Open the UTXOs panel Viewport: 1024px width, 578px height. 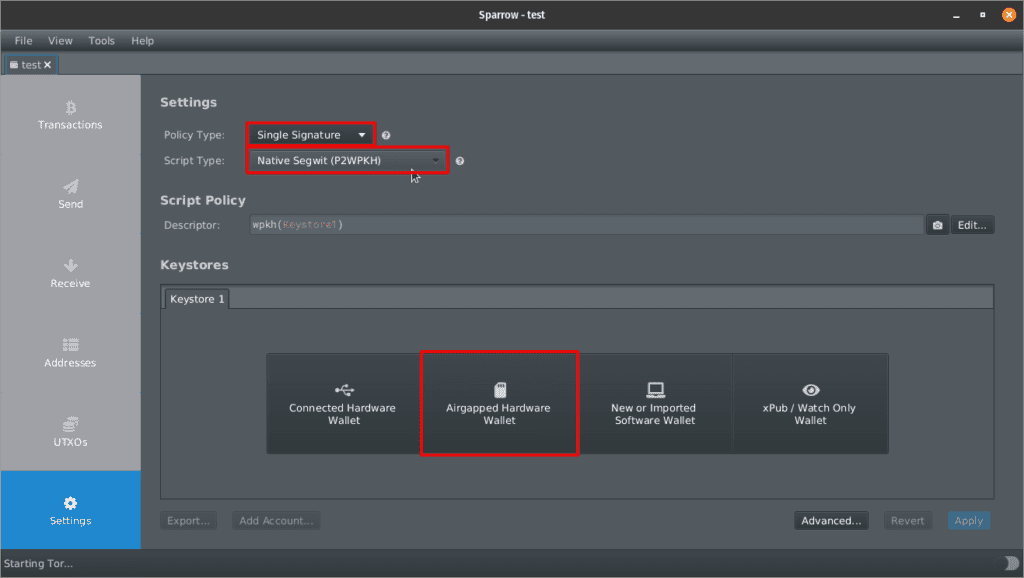71,432
